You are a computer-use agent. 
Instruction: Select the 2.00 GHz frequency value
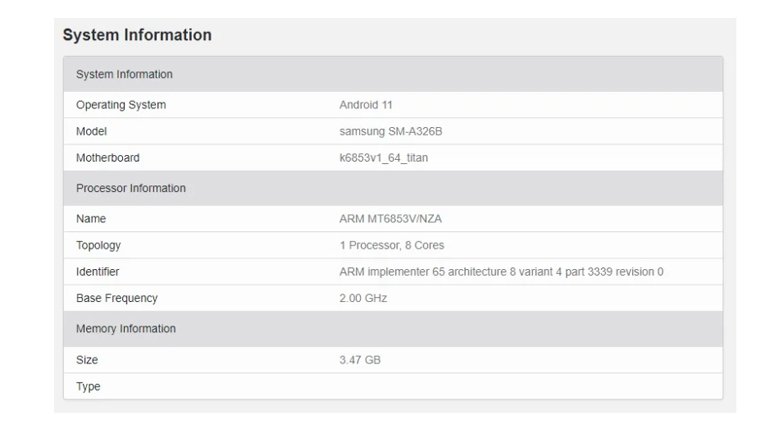[x=363, y=298]
